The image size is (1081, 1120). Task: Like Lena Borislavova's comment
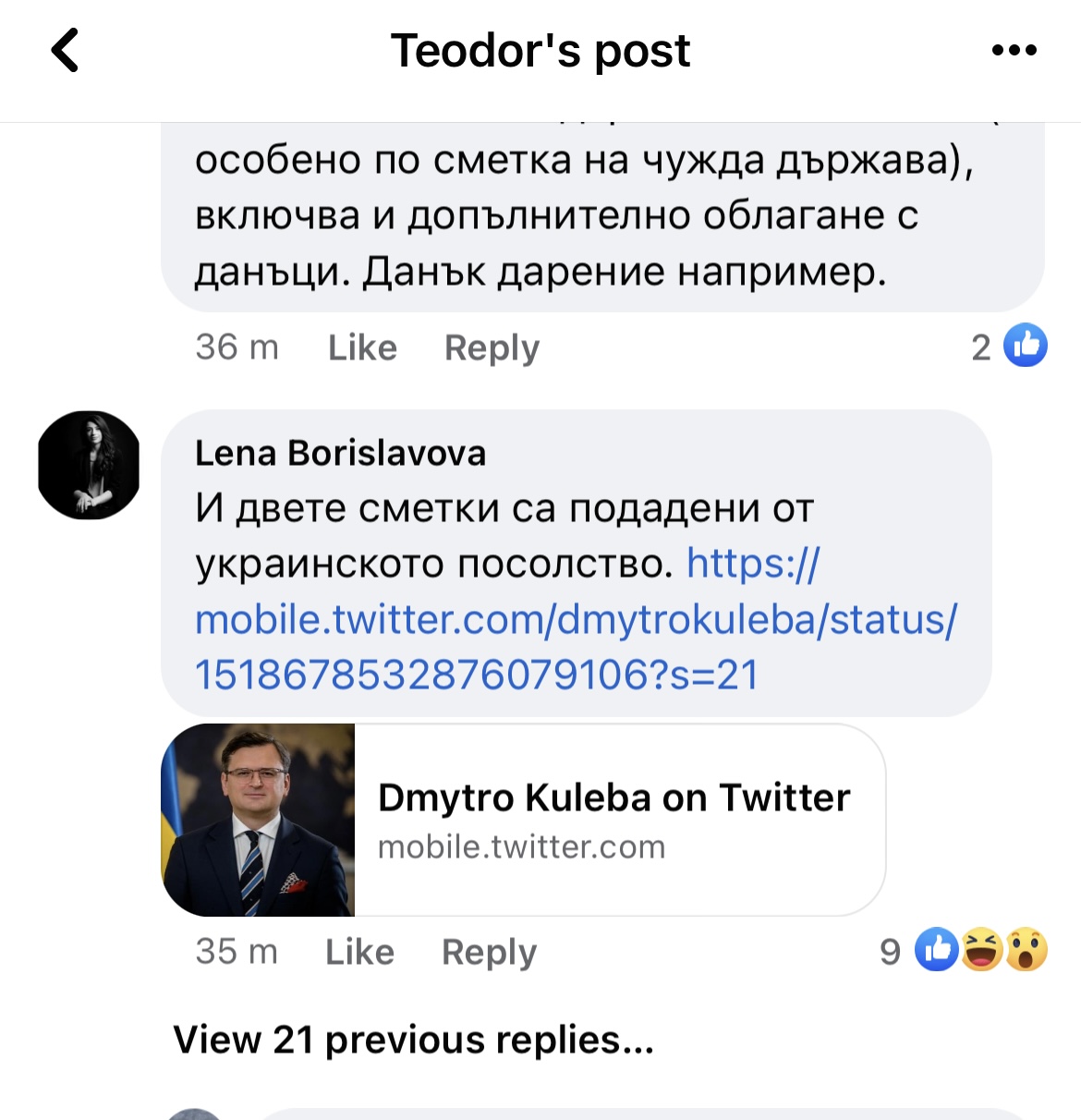[359, 952]
